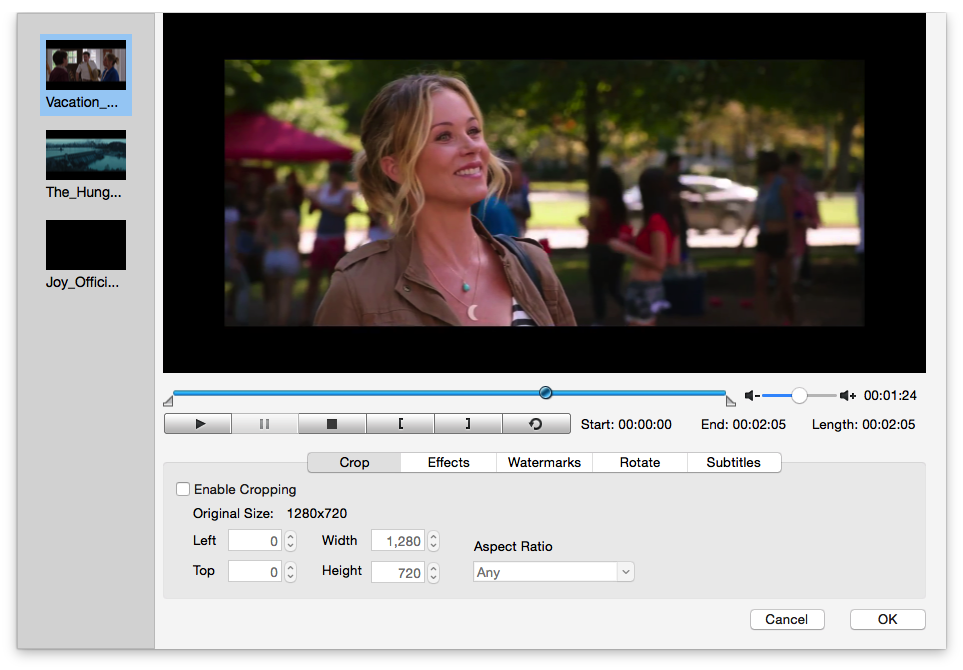Click the Height value field

[x=398, y=572]
